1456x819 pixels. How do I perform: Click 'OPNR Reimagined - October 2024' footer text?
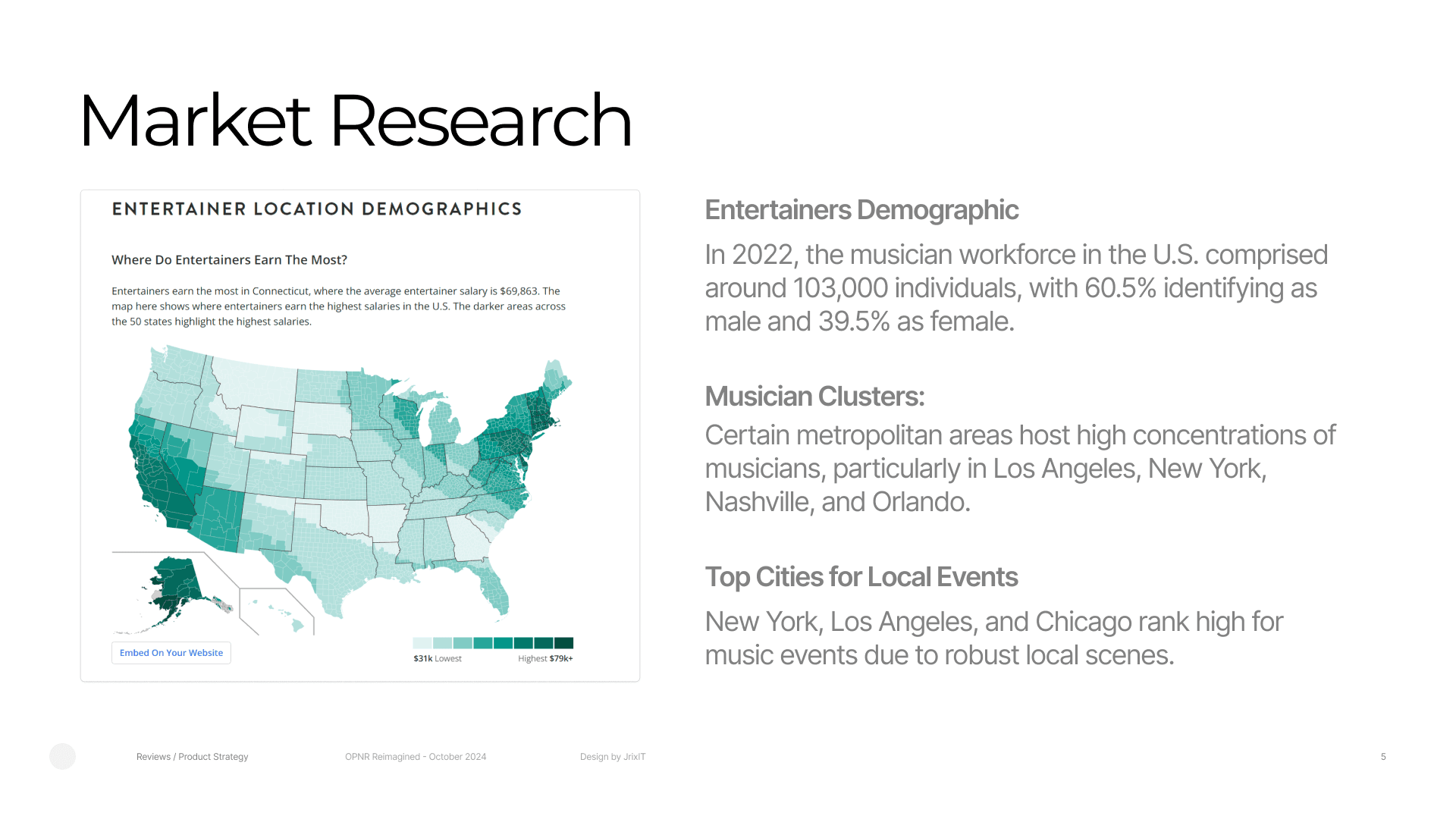pos(416,757)
